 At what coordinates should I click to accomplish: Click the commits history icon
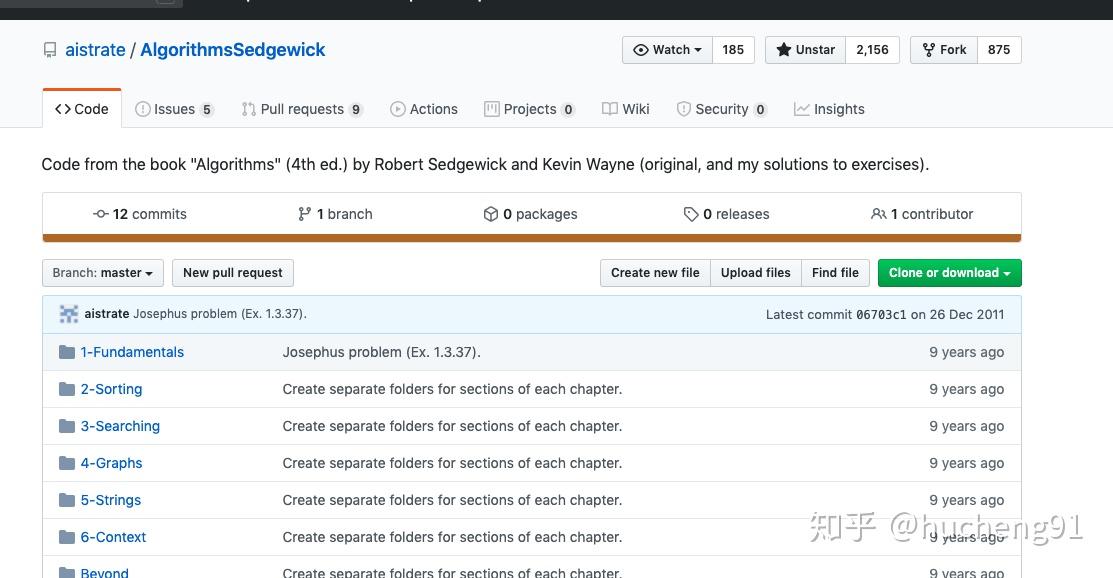pos(100,214)
